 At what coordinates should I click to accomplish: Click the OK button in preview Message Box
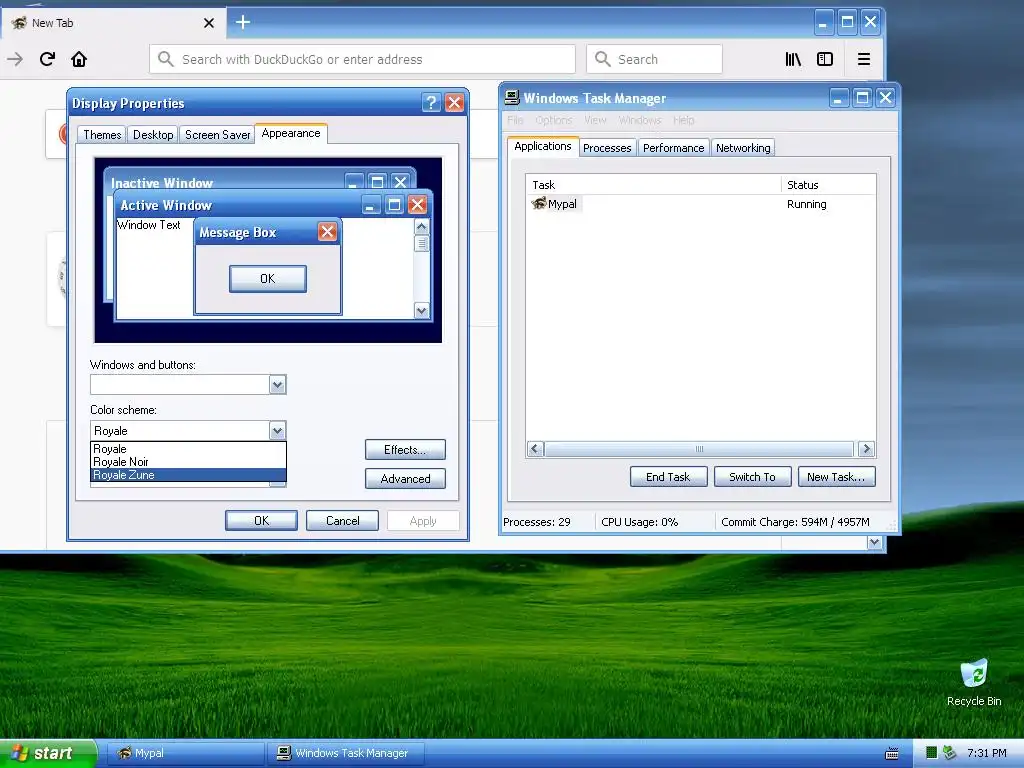pyautogui.click(x=268, y=278)
